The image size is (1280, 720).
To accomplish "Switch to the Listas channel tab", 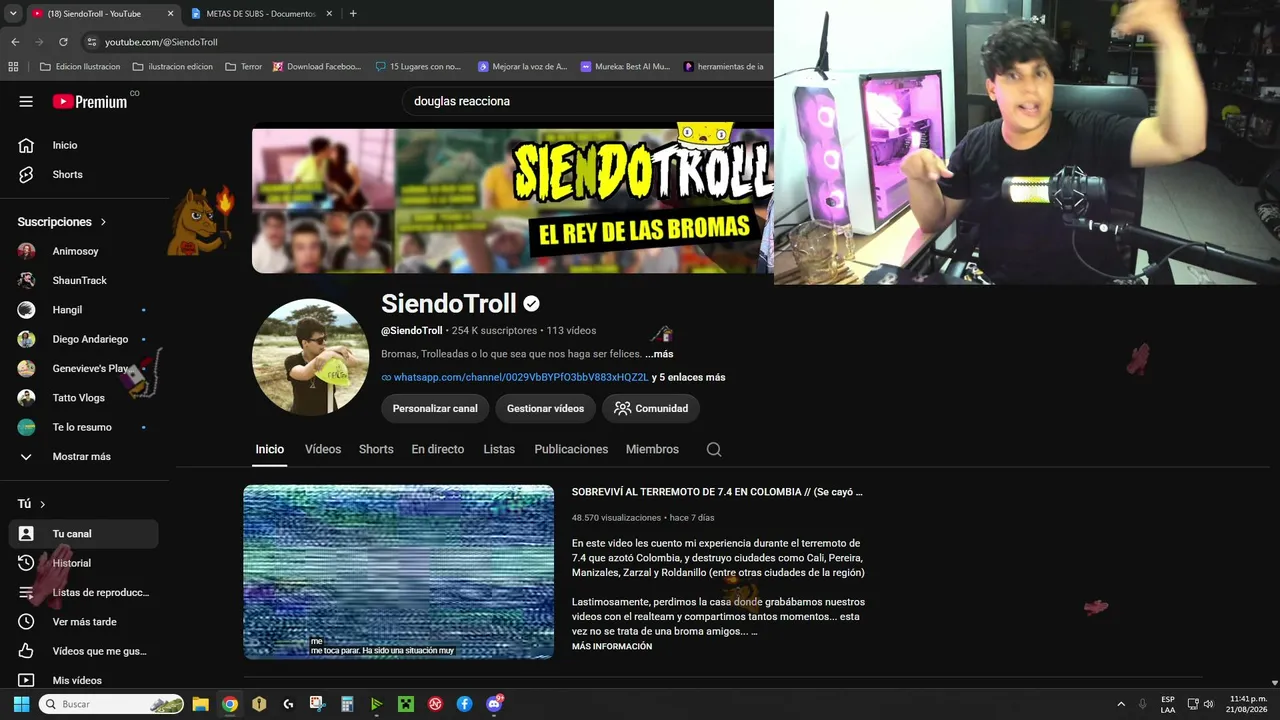I will 499,449.
